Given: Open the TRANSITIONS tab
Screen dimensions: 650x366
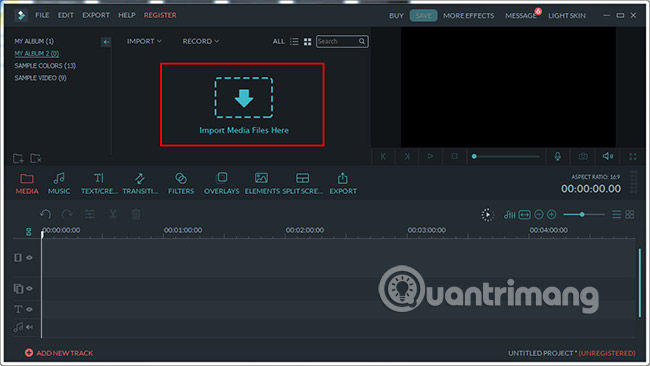Looking at the screenshot, I should [x=140, y=184].
